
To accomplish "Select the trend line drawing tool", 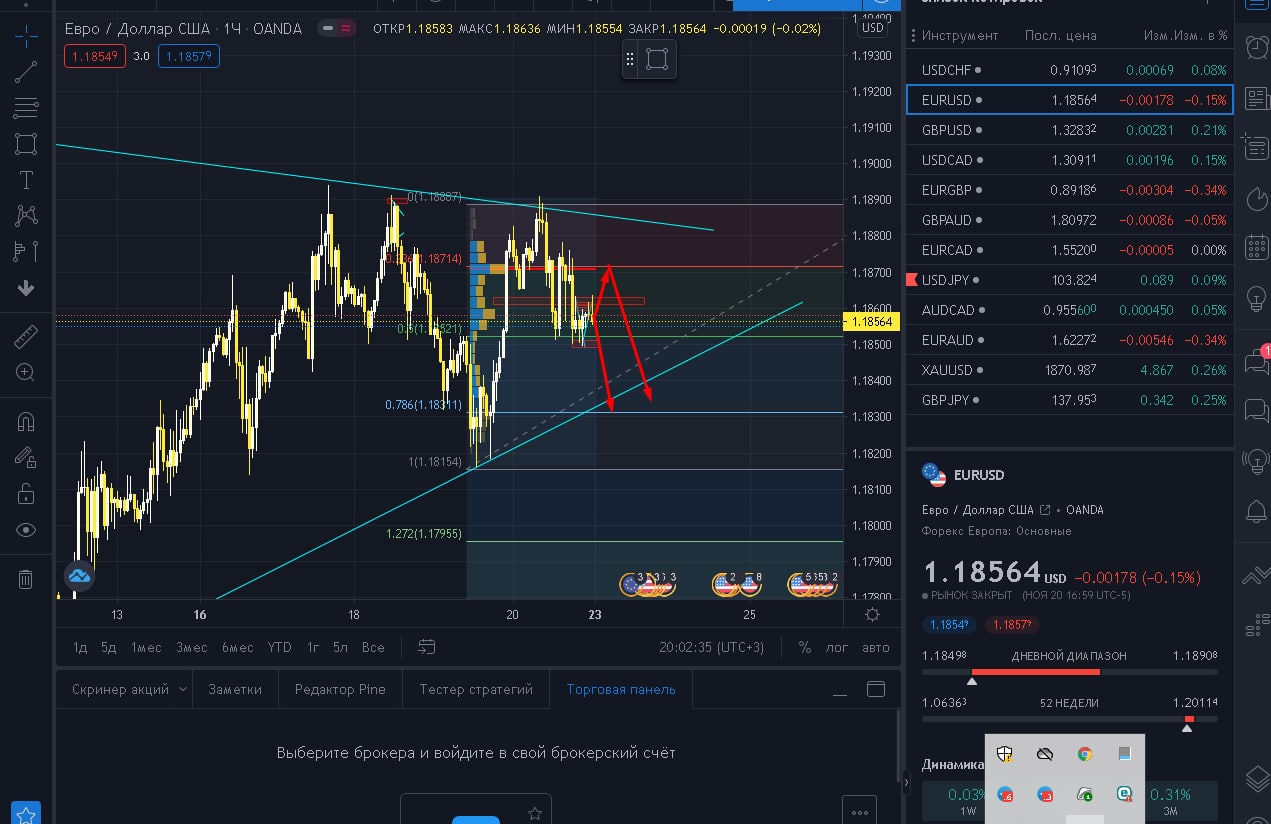I will click(26, 72).
